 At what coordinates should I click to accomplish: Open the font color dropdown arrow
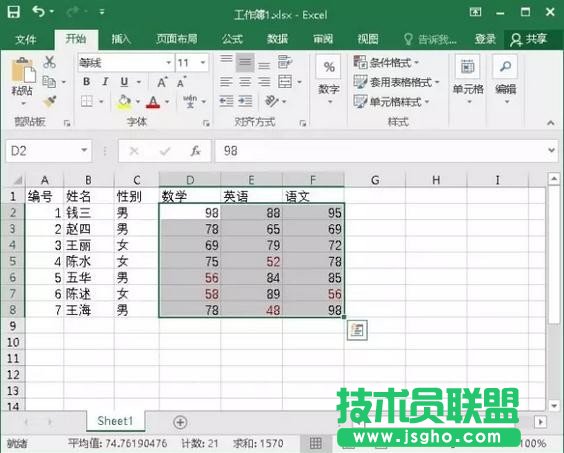point(167,102)
